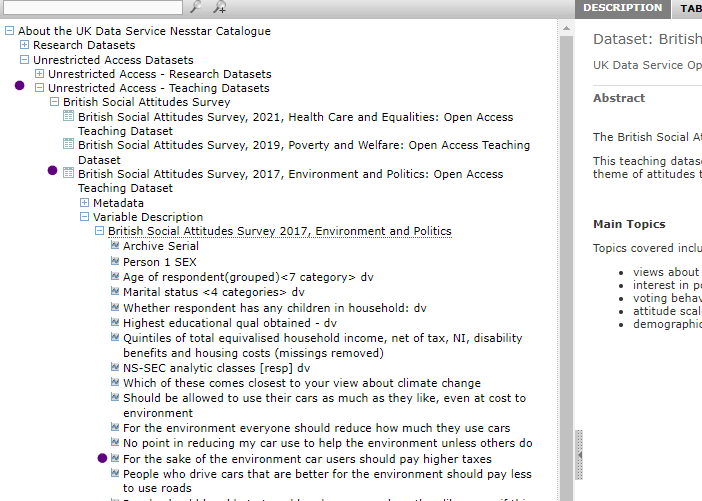Click Unrestricted Access - Teaching Datasets label
702x501 pixels.
[x=159, y=88]
